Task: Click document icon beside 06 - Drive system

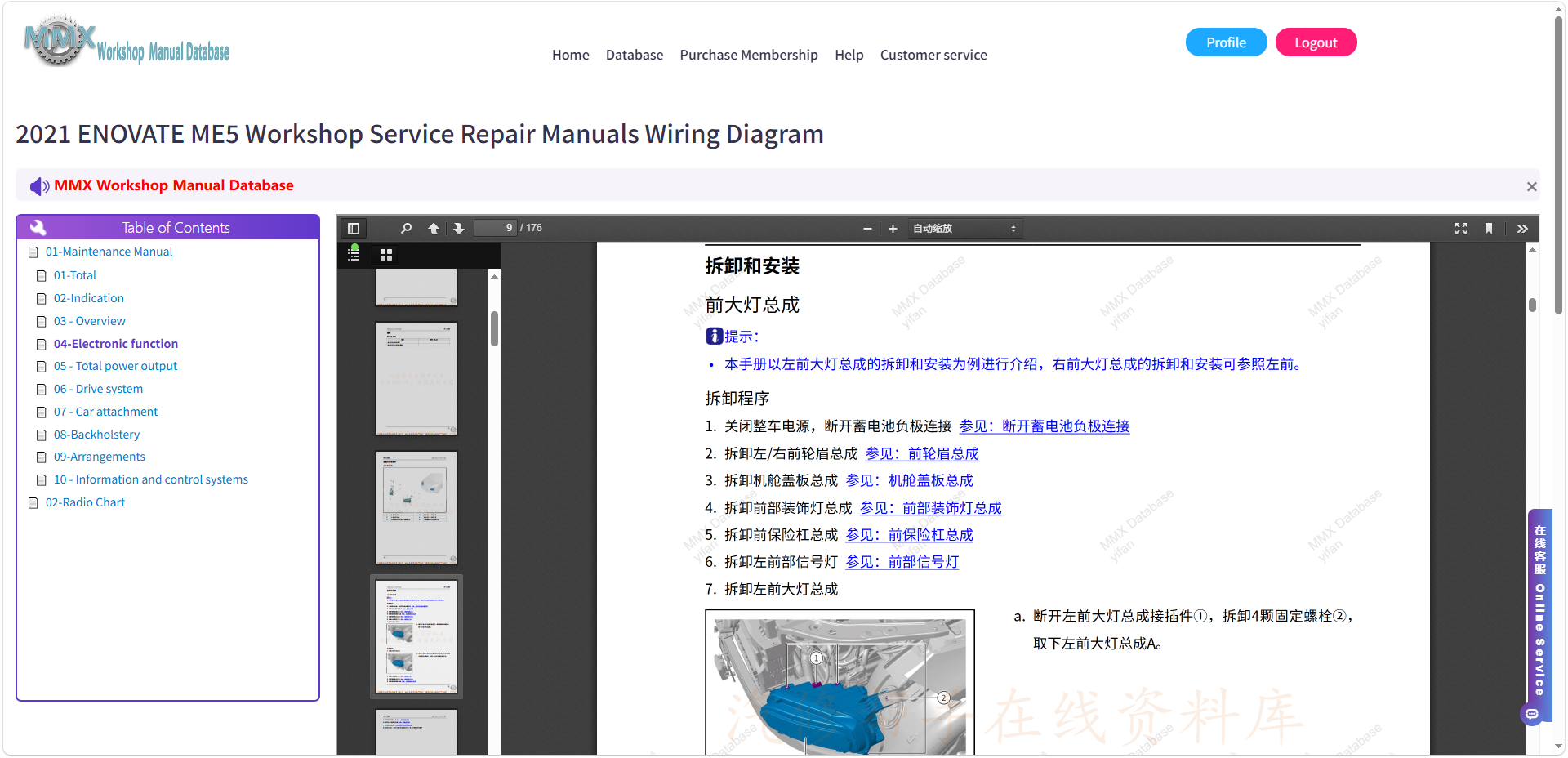Action: [42, 390]
